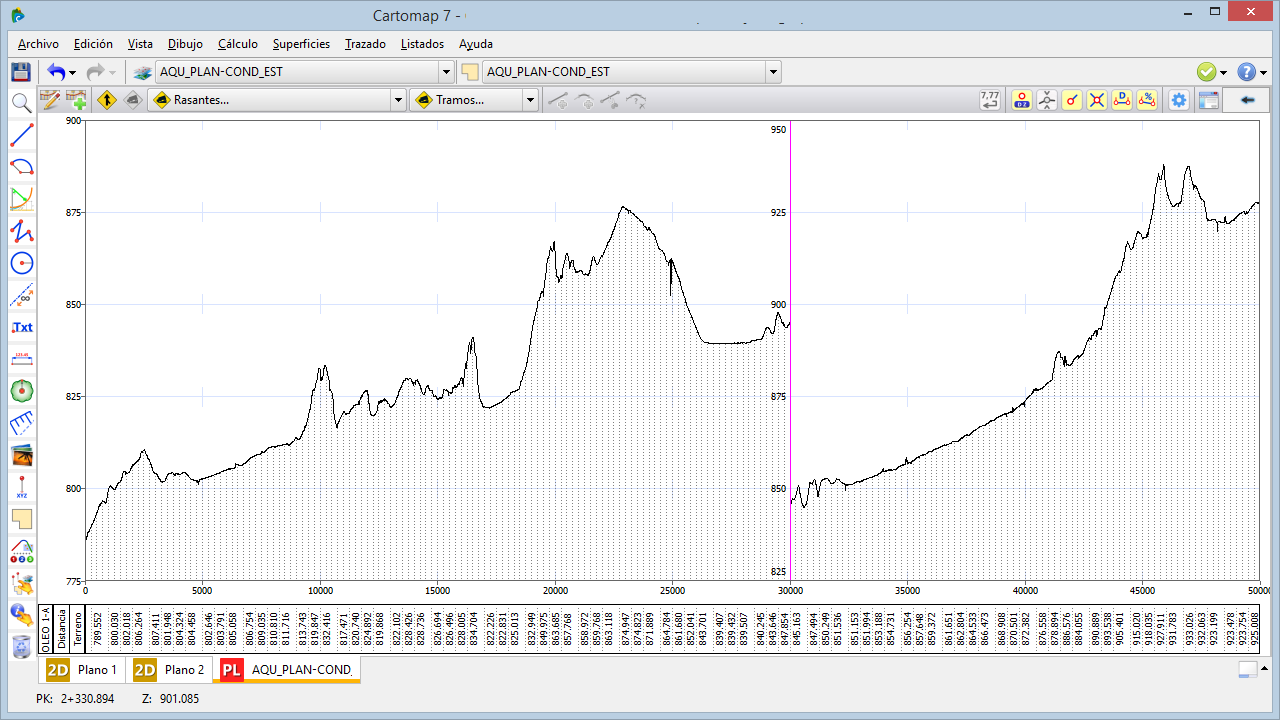Select the circle drawing tool in sidebar

pos(21,263)
